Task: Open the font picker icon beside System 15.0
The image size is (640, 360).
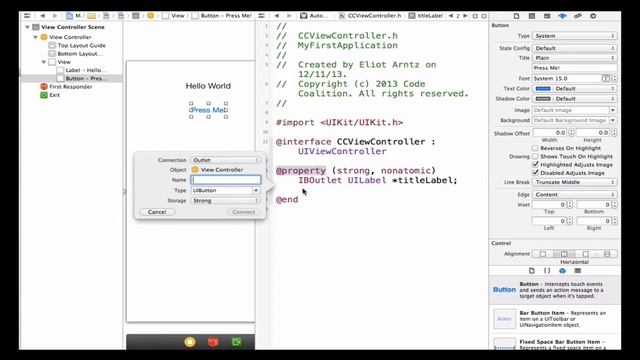Action: [606, 78]
